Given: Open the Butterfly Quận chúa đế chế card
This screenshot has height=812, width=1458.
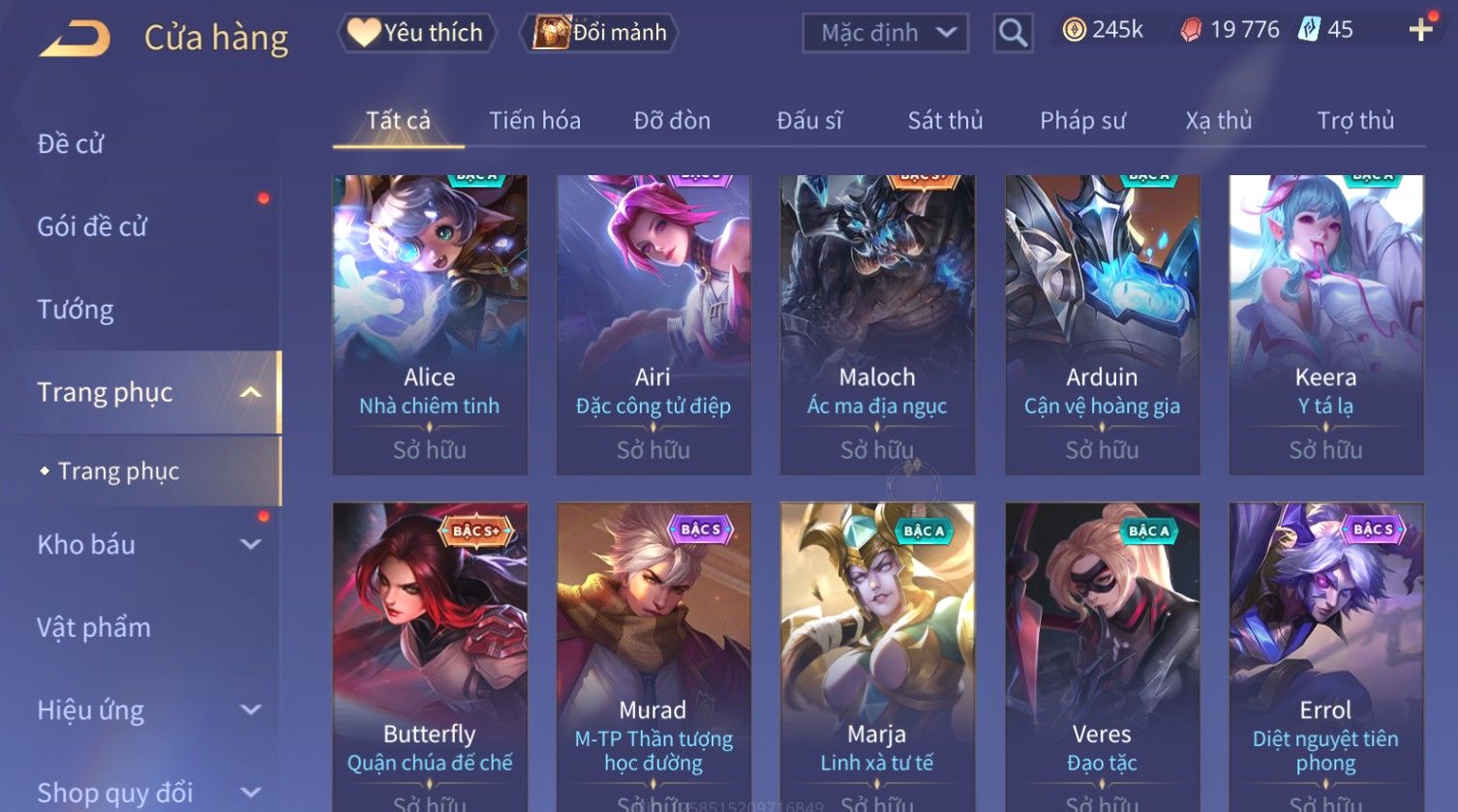Looking at the screenshot, I should (x=430, y=657).
